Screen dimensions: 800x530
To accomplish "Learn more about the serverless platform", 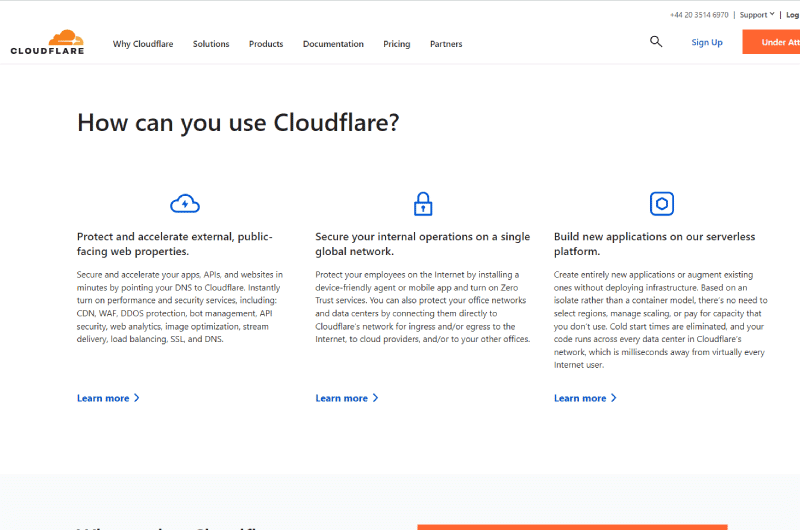I will point(585,398).
